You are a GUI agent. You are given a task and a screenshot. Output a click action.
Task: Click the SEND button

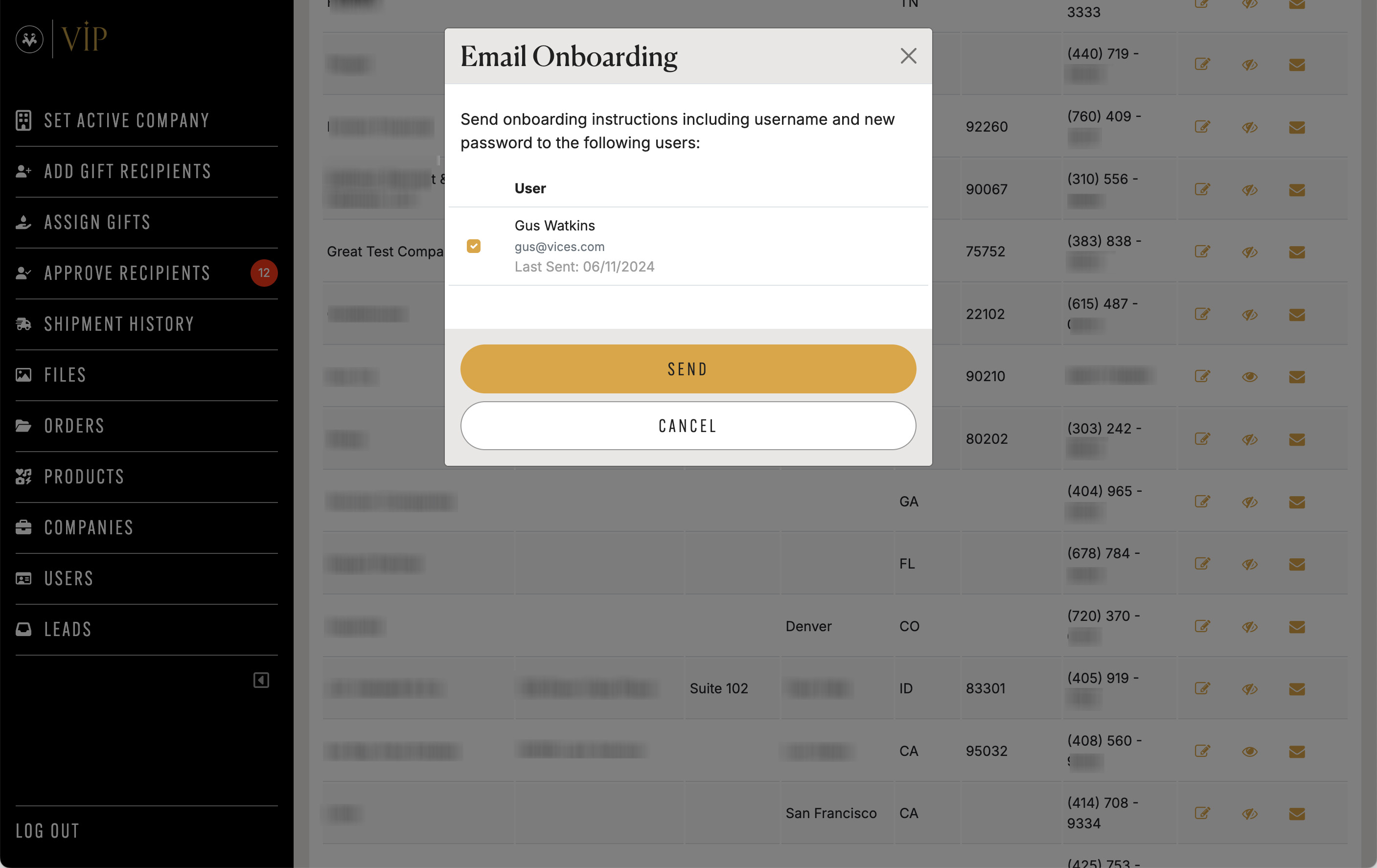pyautogui.click(x=688, y=369)
